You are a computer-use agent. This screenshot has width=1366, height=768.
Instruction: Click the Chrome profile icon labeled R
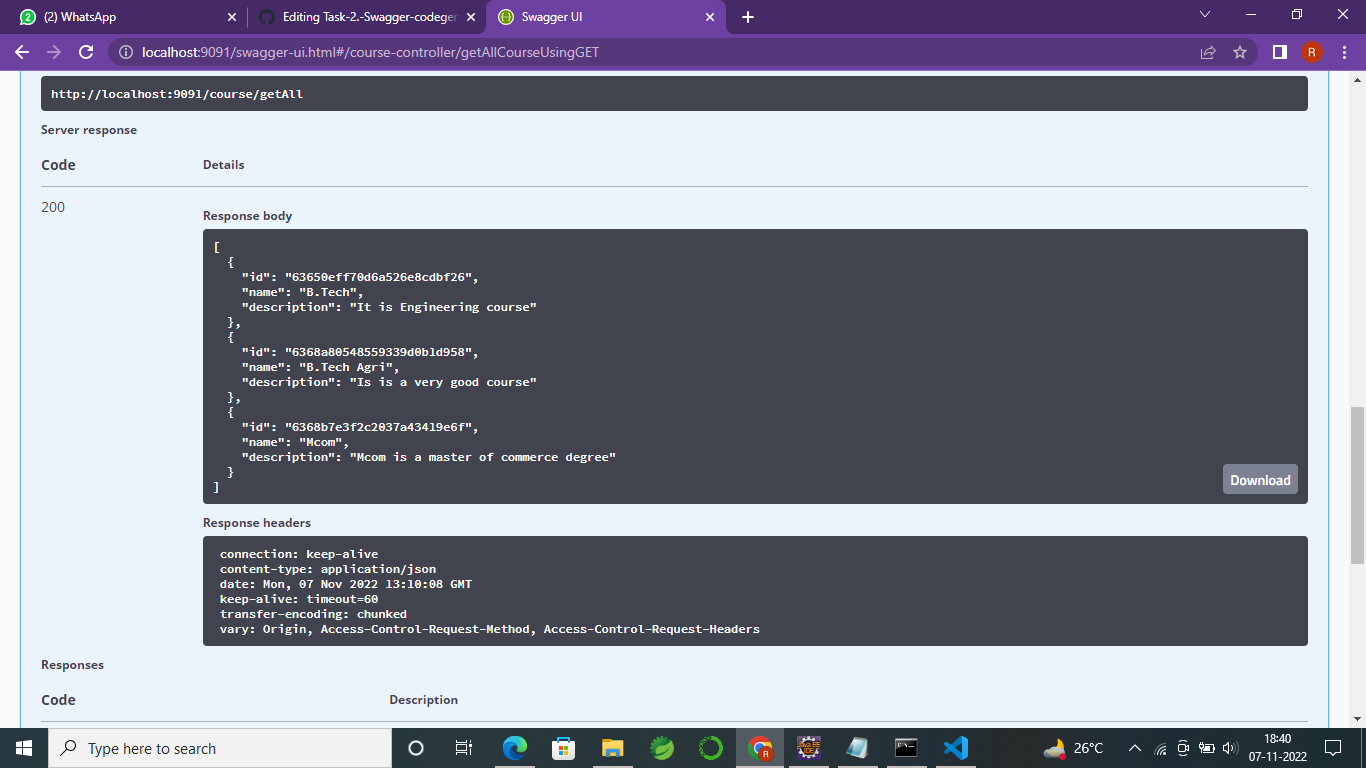(1311, 52)
